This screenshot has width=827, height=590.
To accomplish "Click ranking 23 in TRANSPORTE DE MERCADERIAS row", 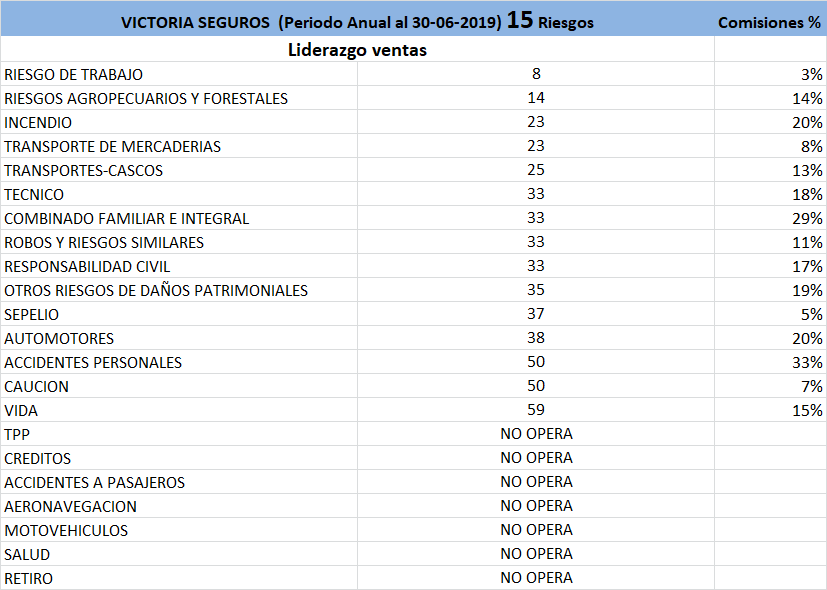I will pyautogui.click(x=536, y=146).
